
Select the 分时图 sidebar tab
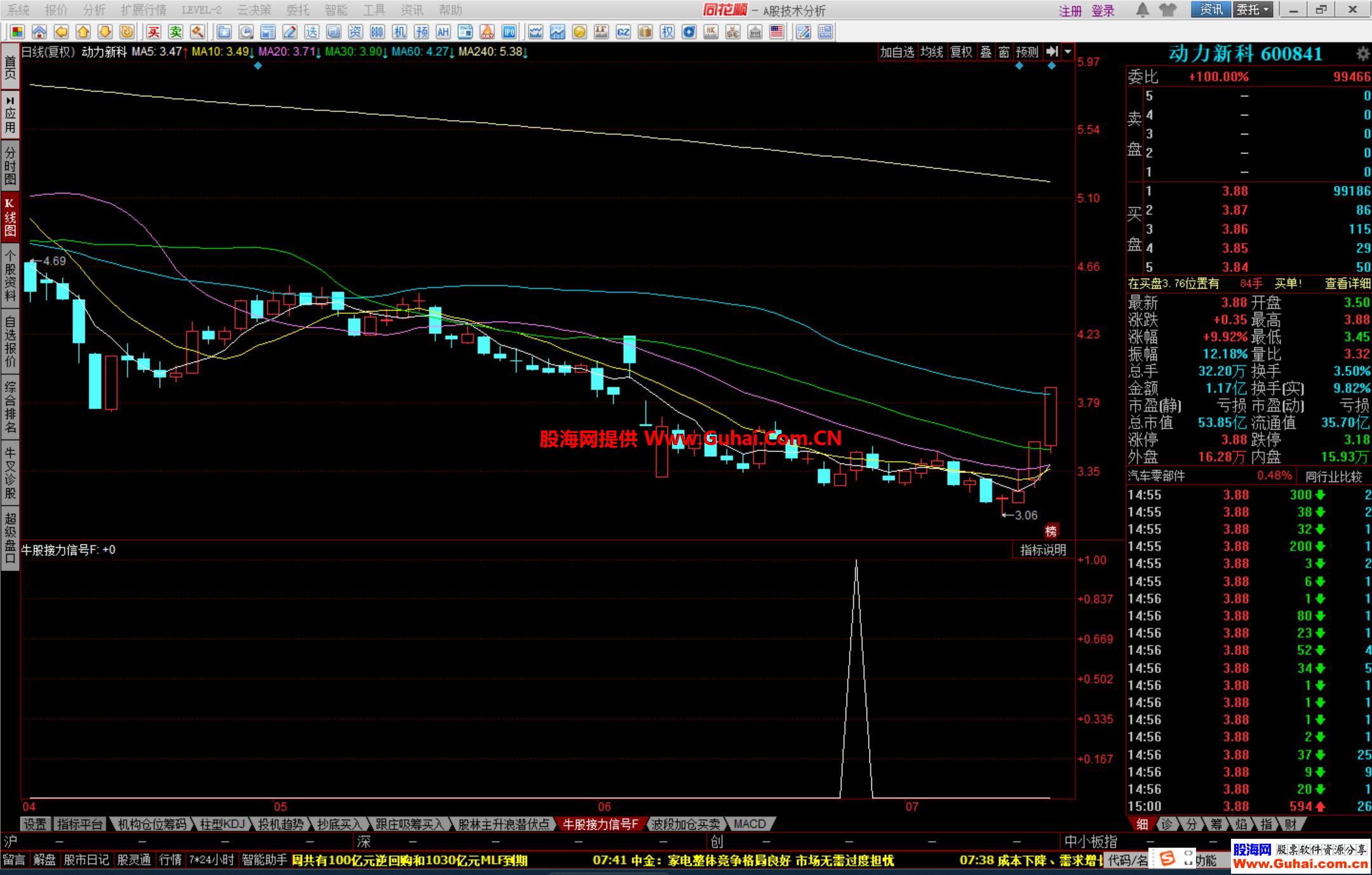[x=10, y=166]
